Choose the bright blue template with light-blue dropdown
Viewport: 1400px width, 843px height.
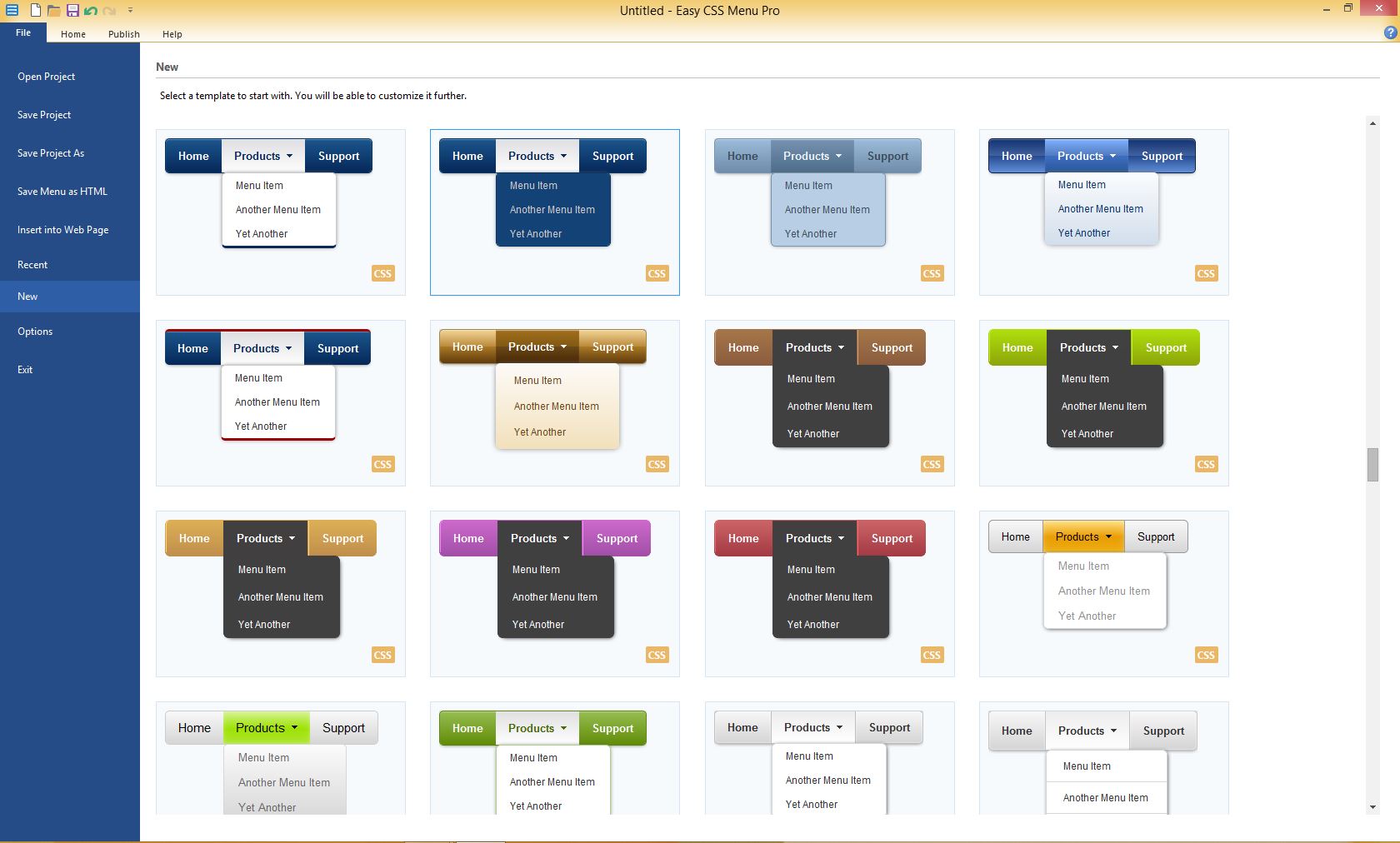[x=1104, y=212]
